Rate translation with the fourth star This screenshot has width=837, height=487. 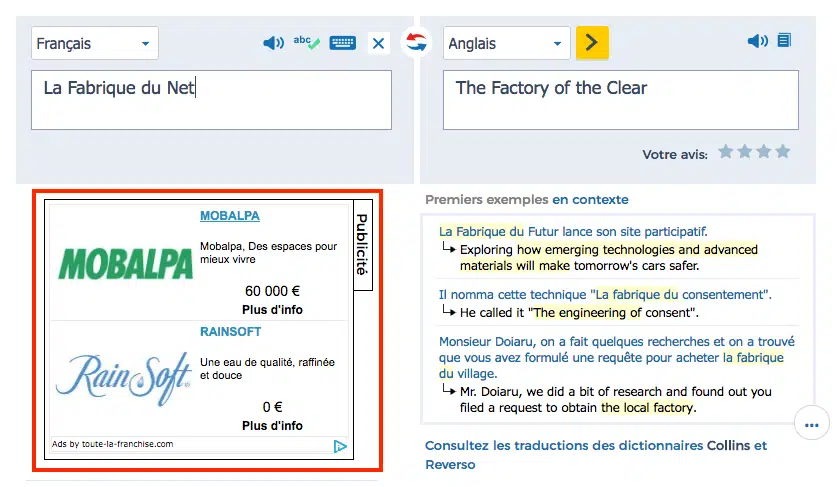point(783,152)
